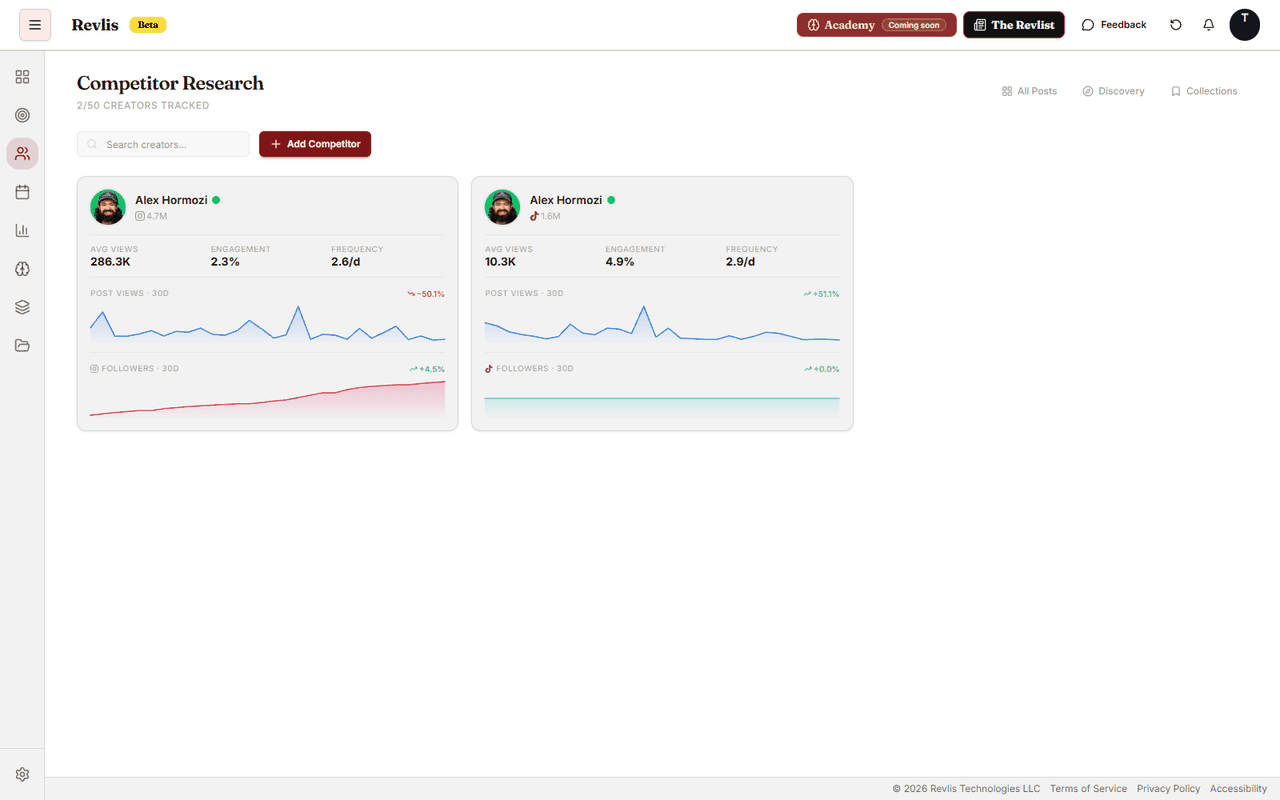Switch to the Discovery tab
This screenshot has width=1280, height=800.
pyautogui.click(x=1113, y=91)
